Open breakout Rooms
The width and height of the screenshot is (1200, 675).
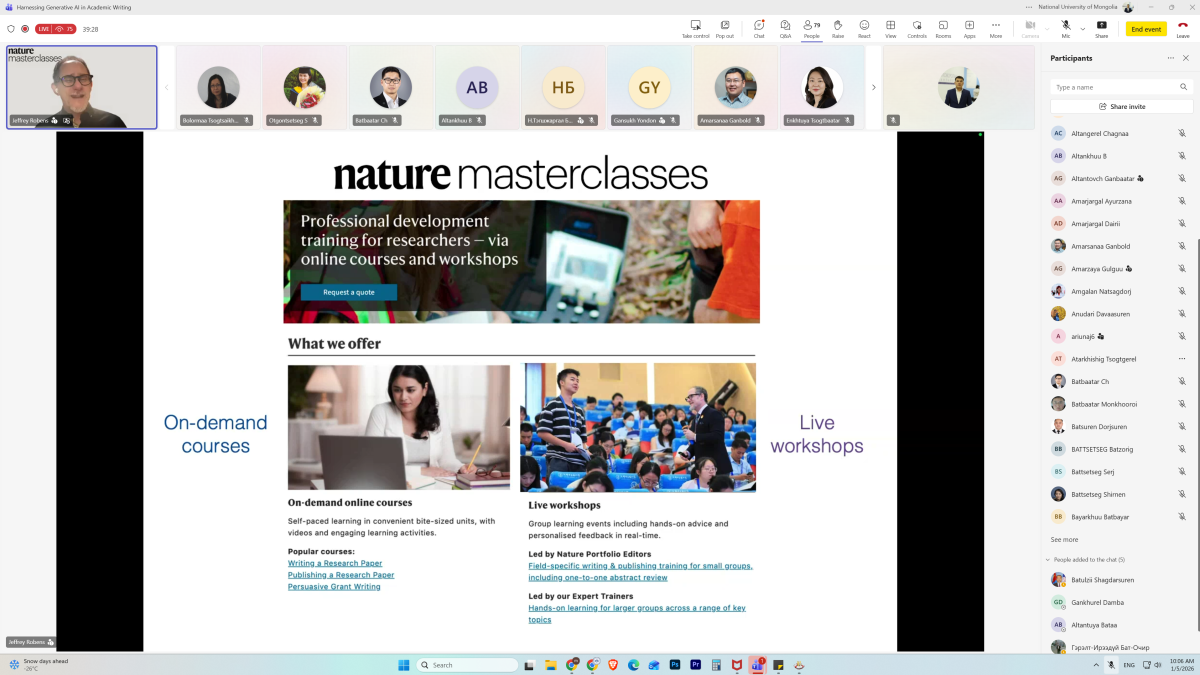(943, 28)
